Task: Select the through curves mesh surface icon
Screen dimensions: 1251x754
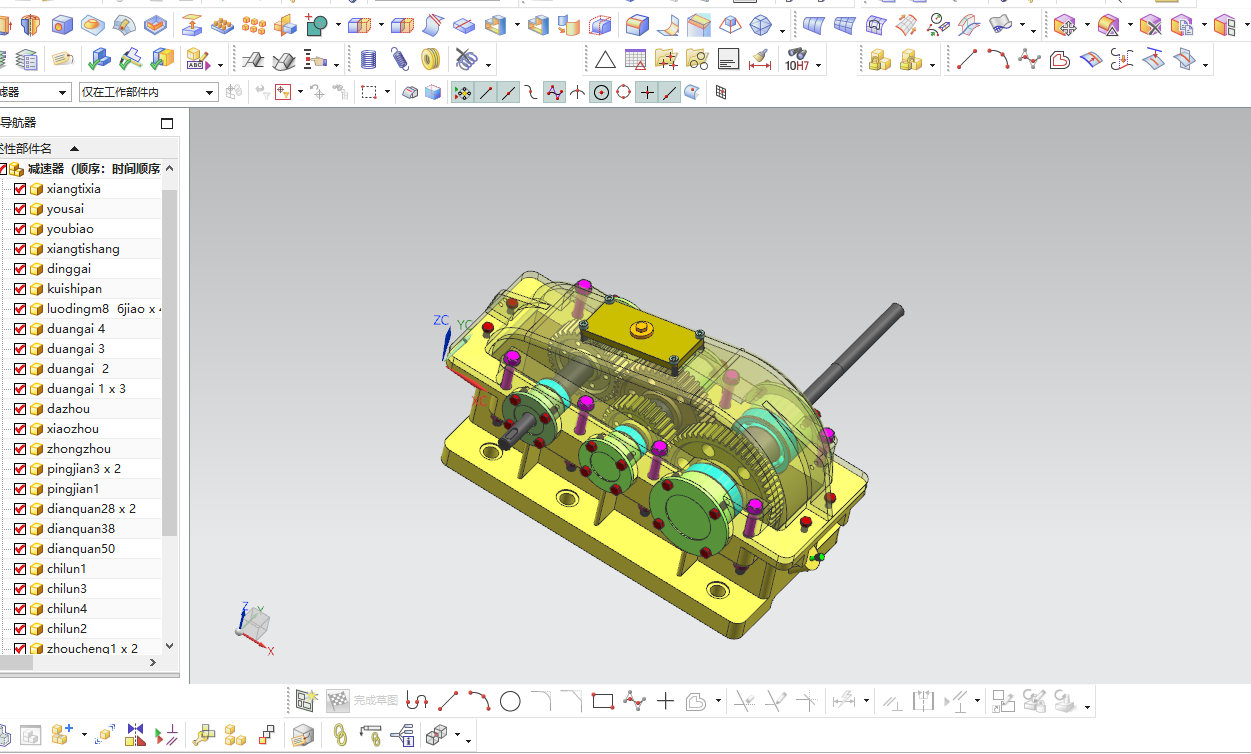Action: tap(845, 24)
